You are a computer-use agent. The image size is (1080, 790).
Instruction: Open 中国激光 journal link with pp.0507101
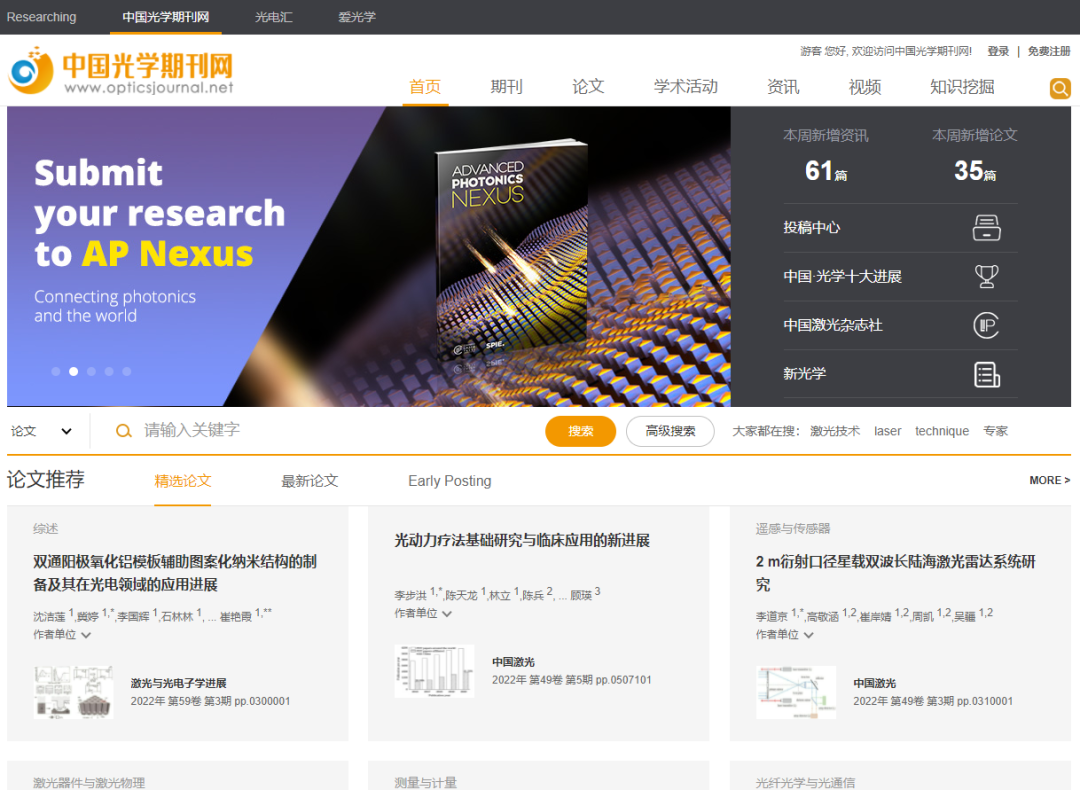[x=513, y=662]
